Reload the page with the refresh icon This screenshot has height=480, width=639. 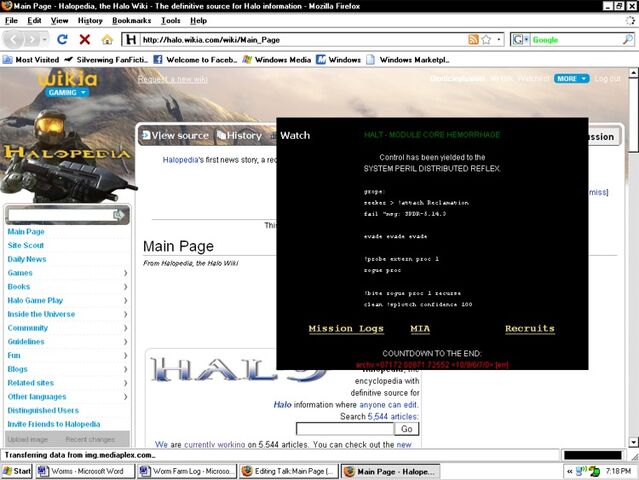click(62, 40)
